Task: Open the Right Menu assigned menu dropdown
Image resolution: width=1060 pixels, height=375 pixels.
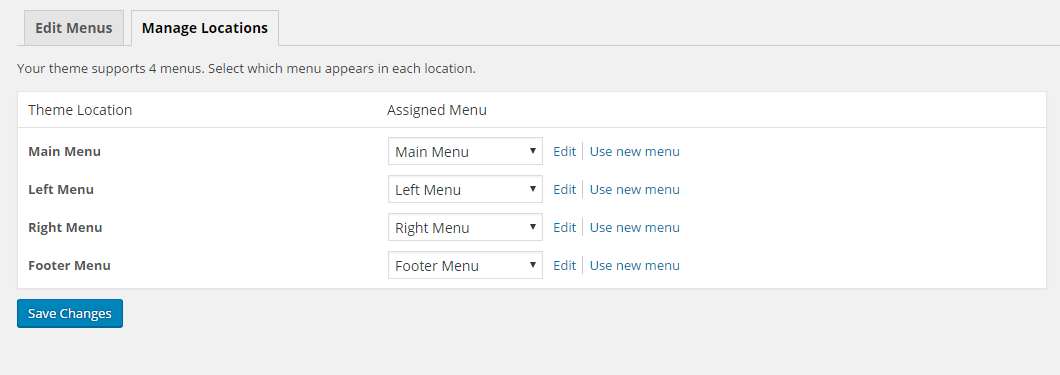Action: pos(465,228)
